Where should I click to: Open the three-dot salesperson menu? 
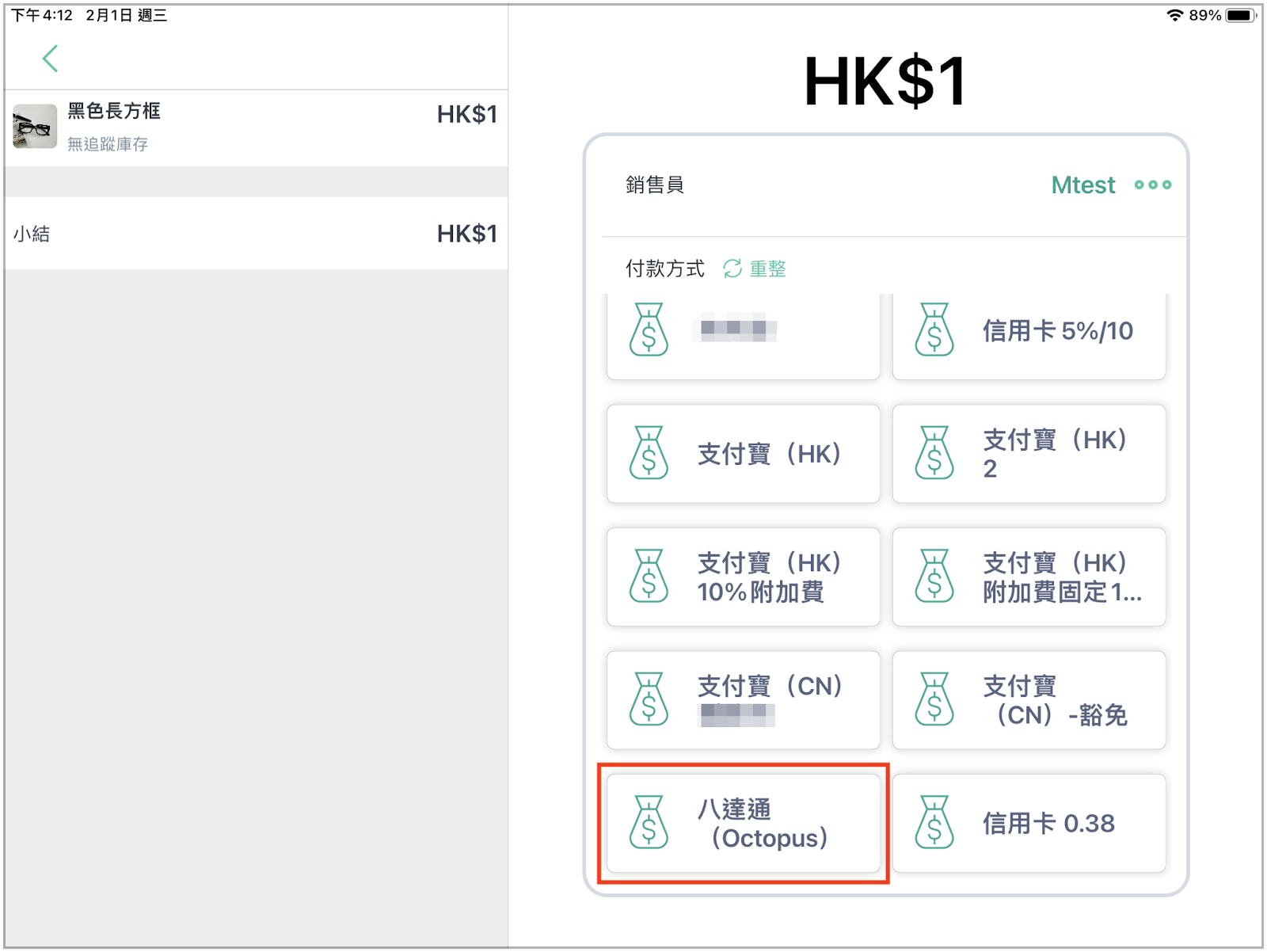point(1152,185)
